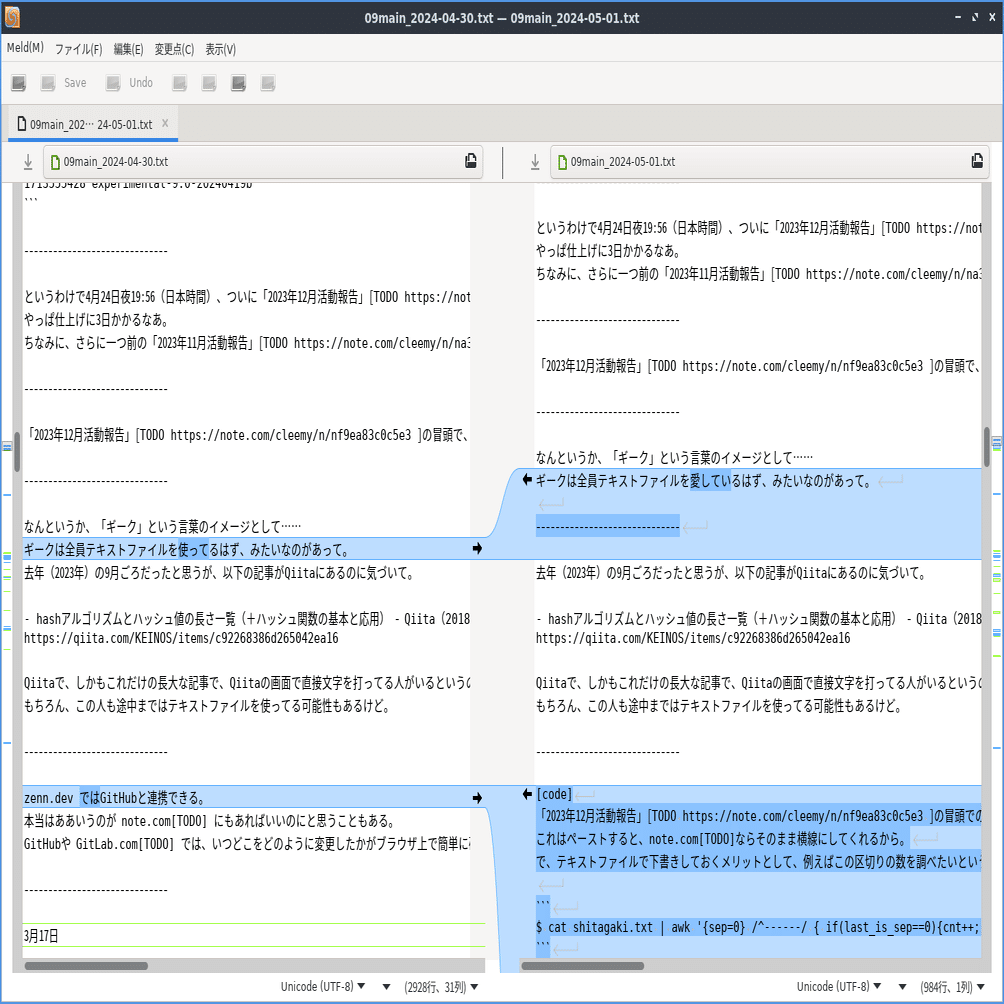Click the qiita.com URL in right pane
The height and width of the screenshot is (1004, 1004).
click(693, 638)
